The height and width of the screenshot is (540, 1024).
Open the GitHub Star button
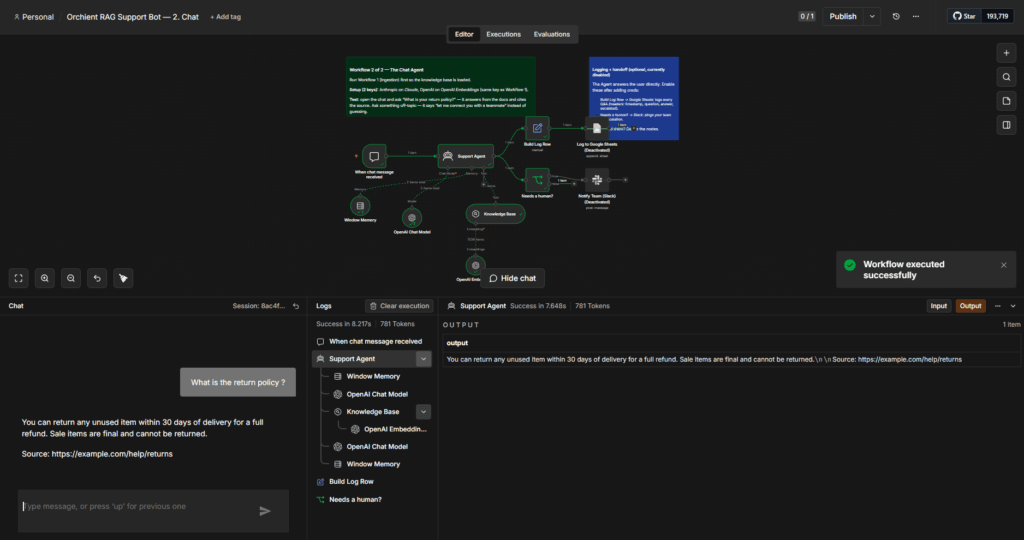(964, 16)
